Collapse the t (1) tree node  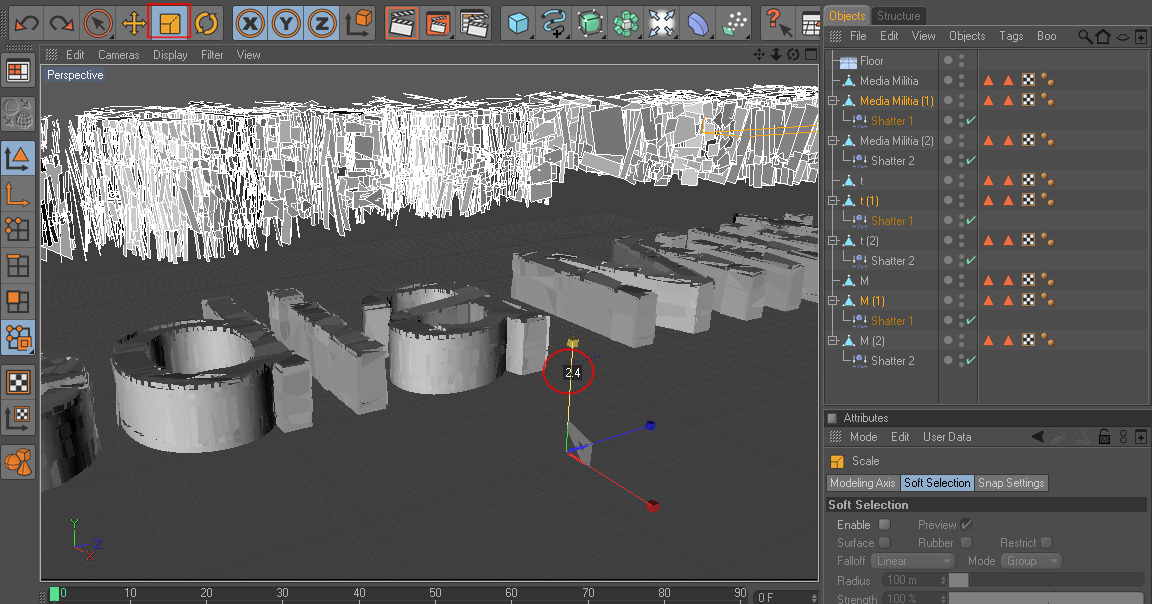[x=833, y=201]
